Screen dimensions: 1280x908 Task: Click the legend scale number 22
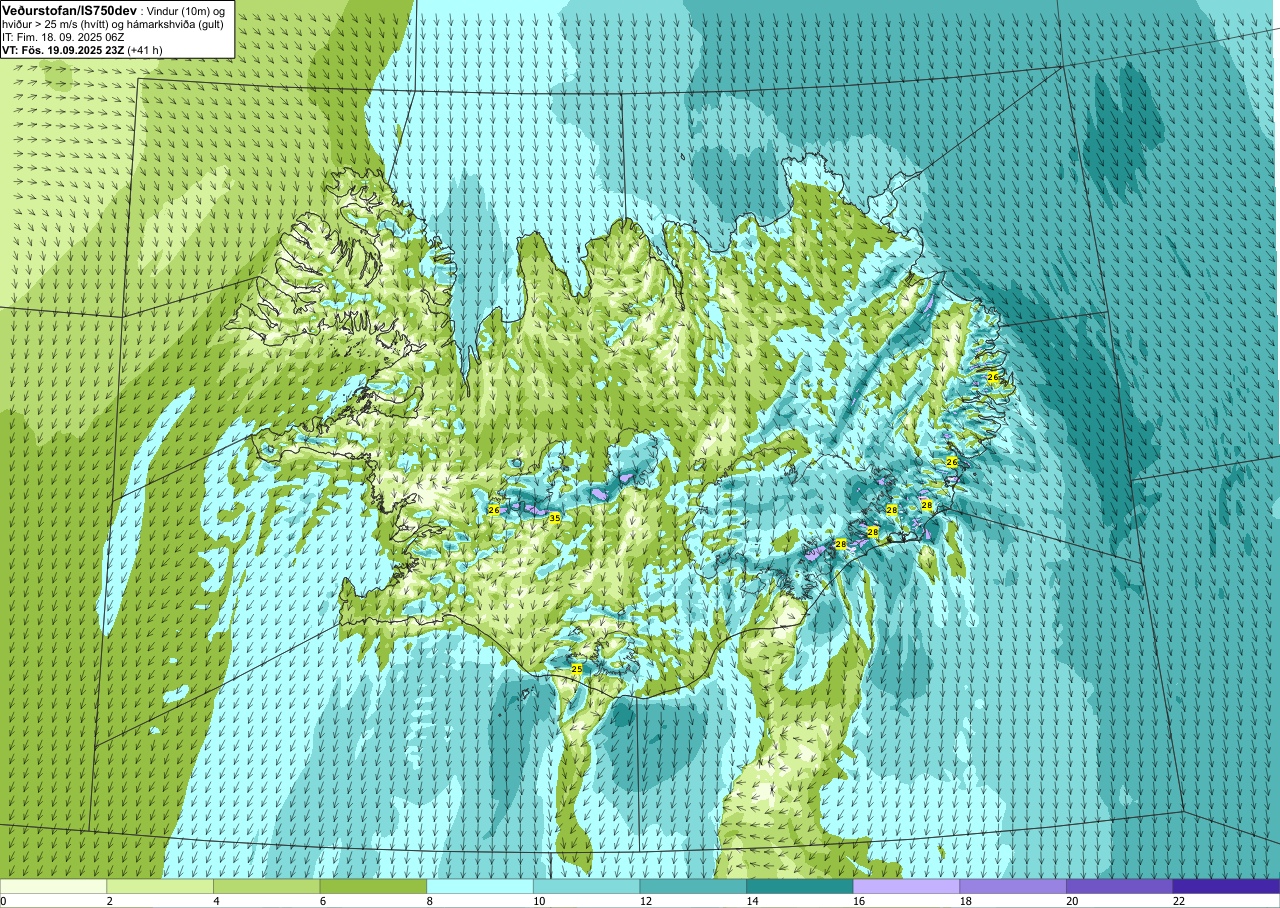(1180, 901)
